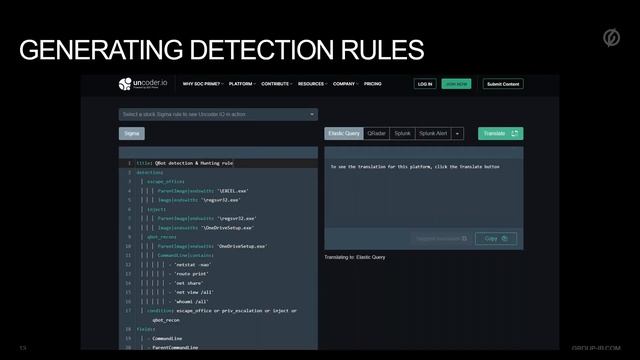This screenshot has width=640, height=360.
Task: Switch to the Splunk tab
Action: [x=402, y=133]
